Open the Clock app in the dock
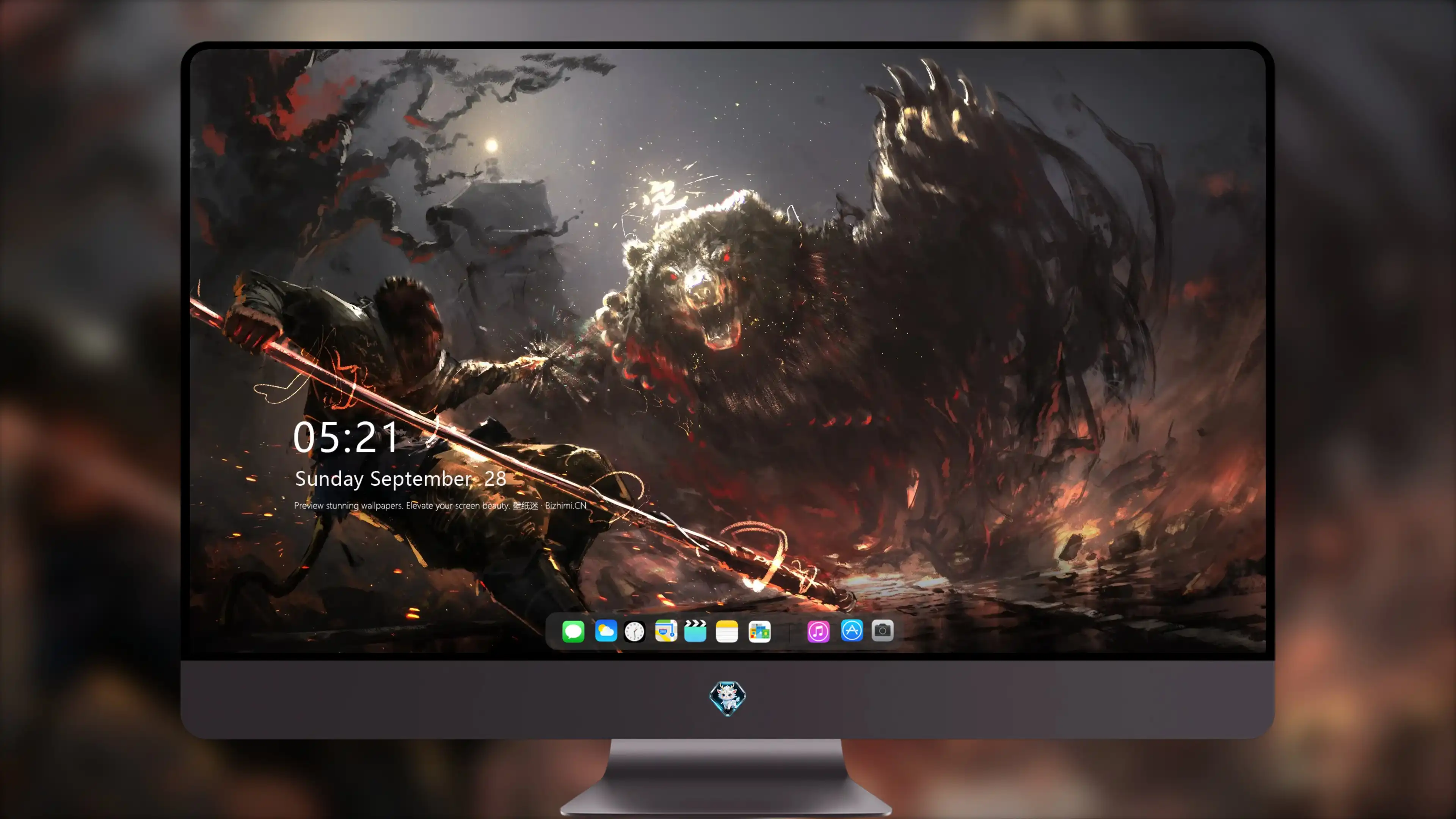This screenshot has height=819, width=1456. tap(634, 631)
